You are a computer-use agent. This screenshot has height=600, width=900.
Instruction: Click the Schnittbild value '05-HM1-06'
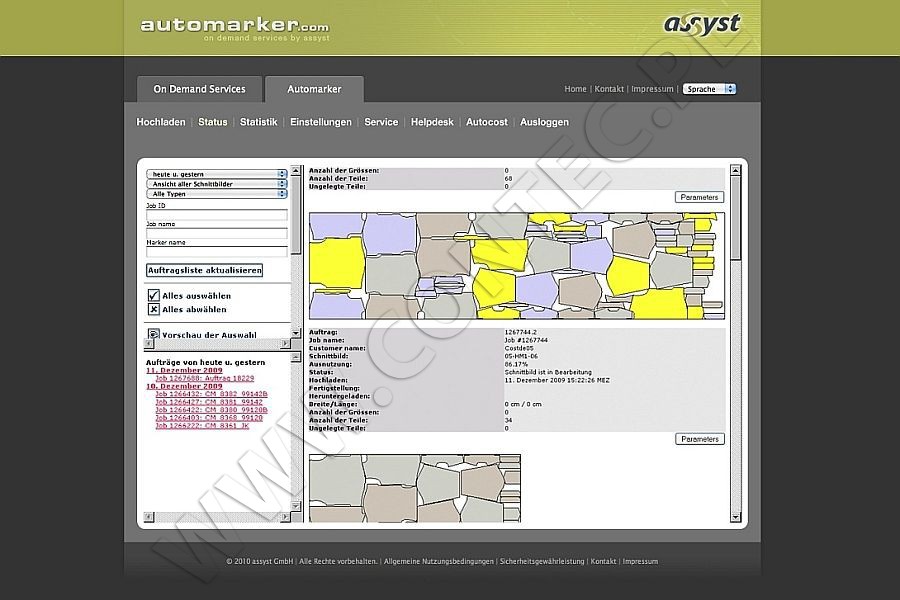[521, 356]
